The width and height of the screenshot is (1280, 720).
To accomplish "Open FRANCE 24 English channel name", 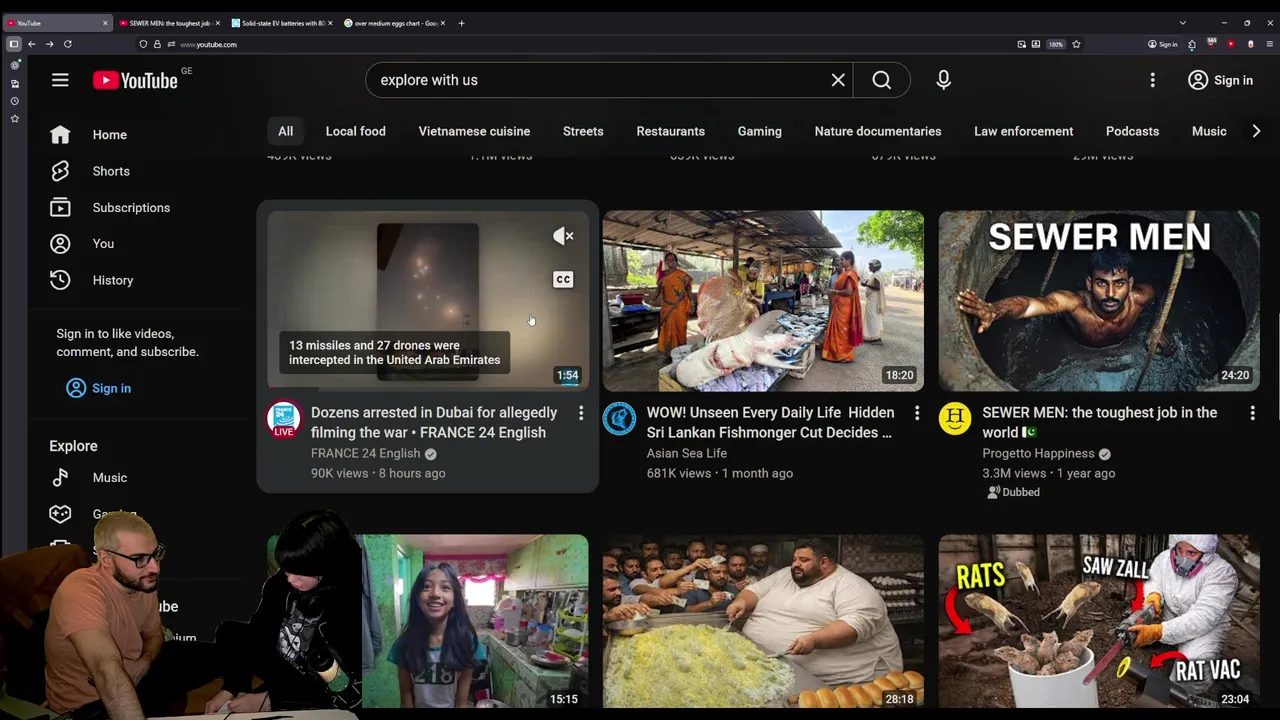I will 365,454.
